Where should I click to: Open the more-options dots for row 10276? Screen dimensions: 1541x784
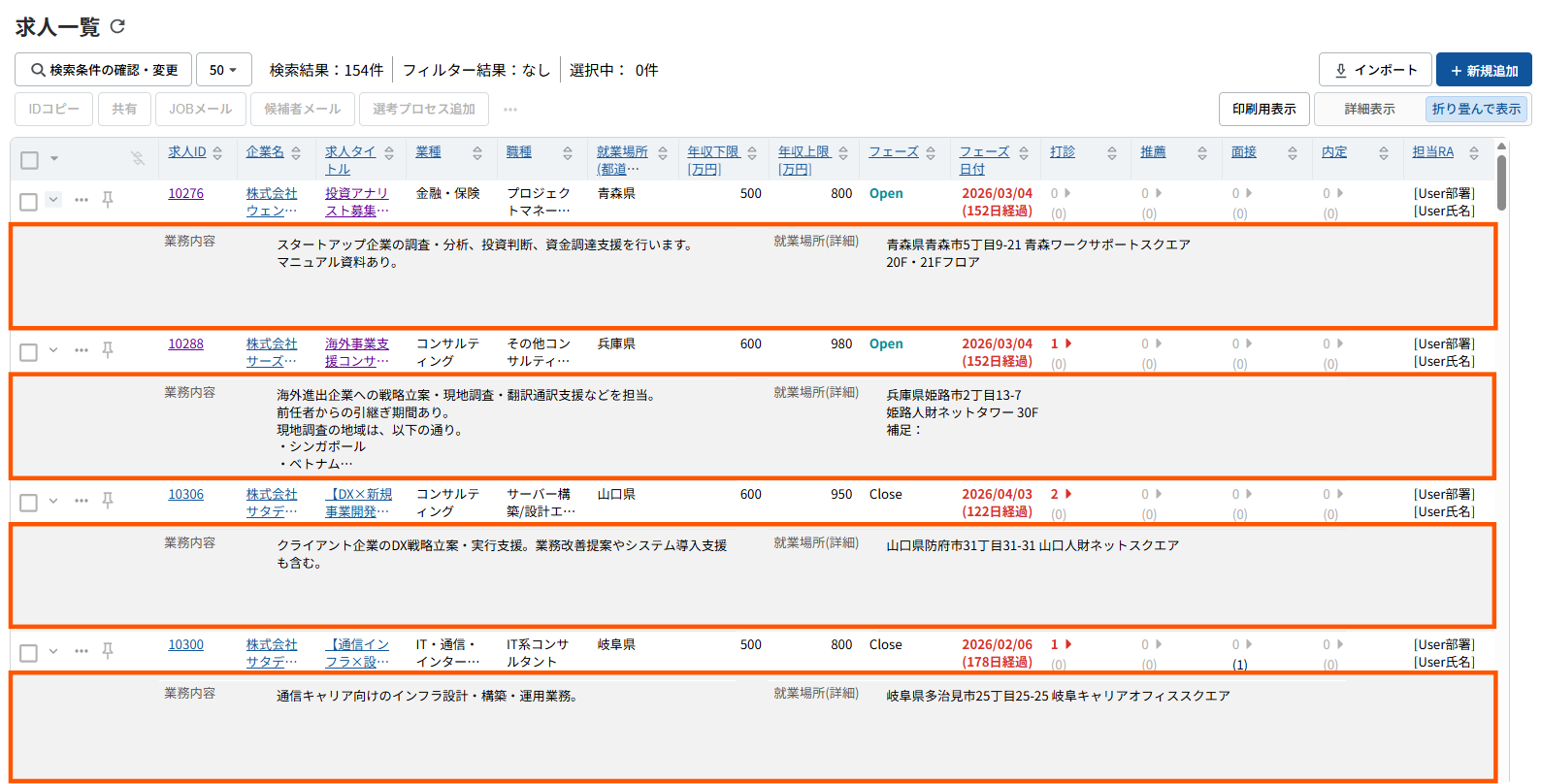(82, 200)
